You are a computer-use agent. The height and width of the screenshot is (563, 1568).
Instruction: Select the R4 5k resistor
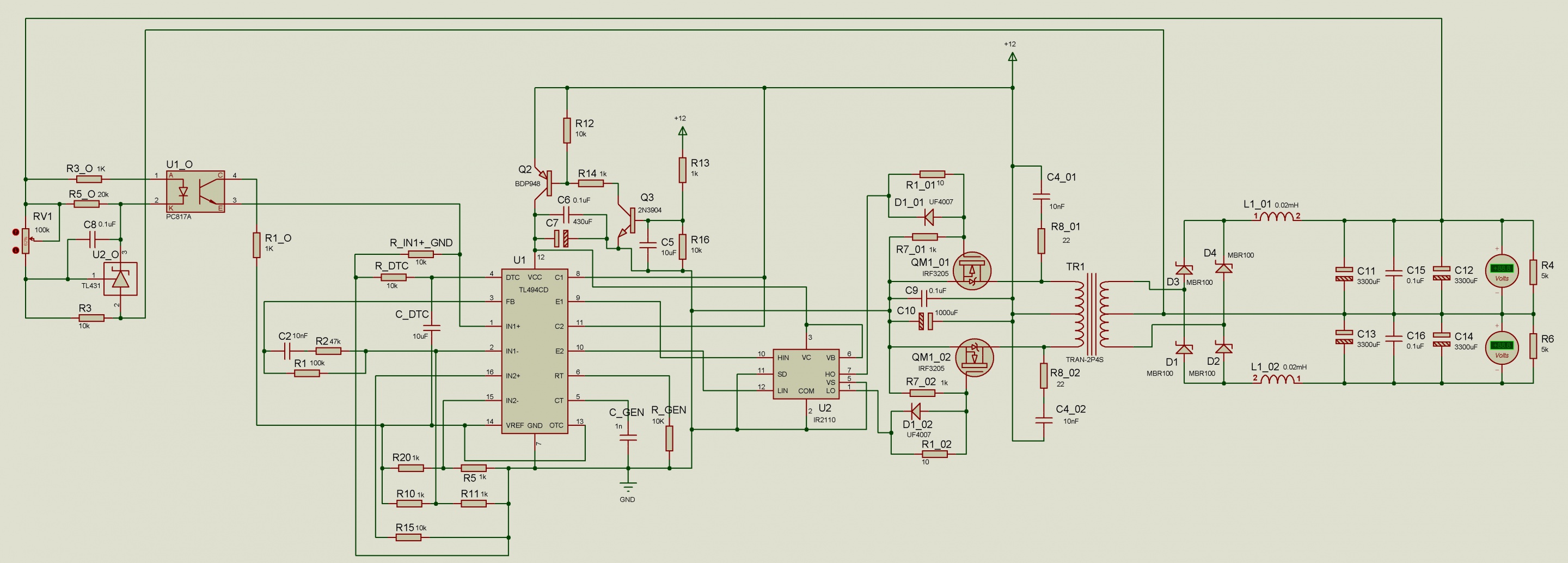pyautogui.click(x=1533, y=272)
